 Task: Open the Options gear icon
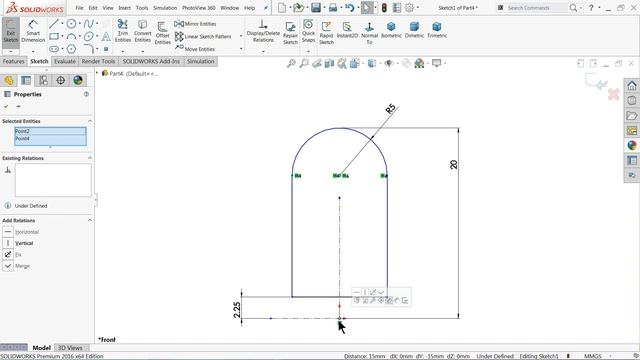(409, 8)
